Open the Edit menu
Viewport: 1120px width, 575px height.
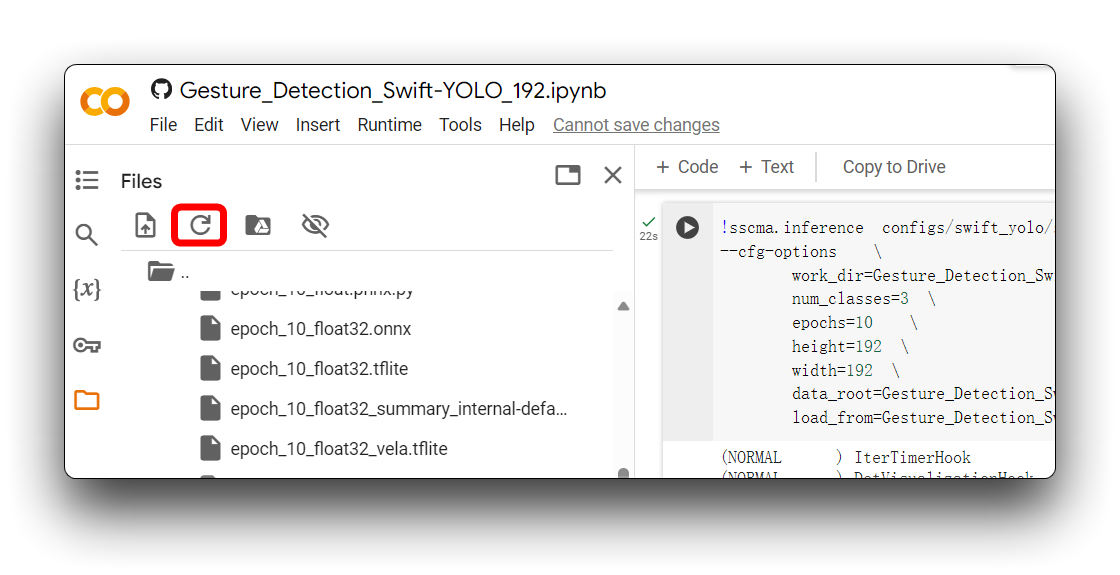[209, 125]
